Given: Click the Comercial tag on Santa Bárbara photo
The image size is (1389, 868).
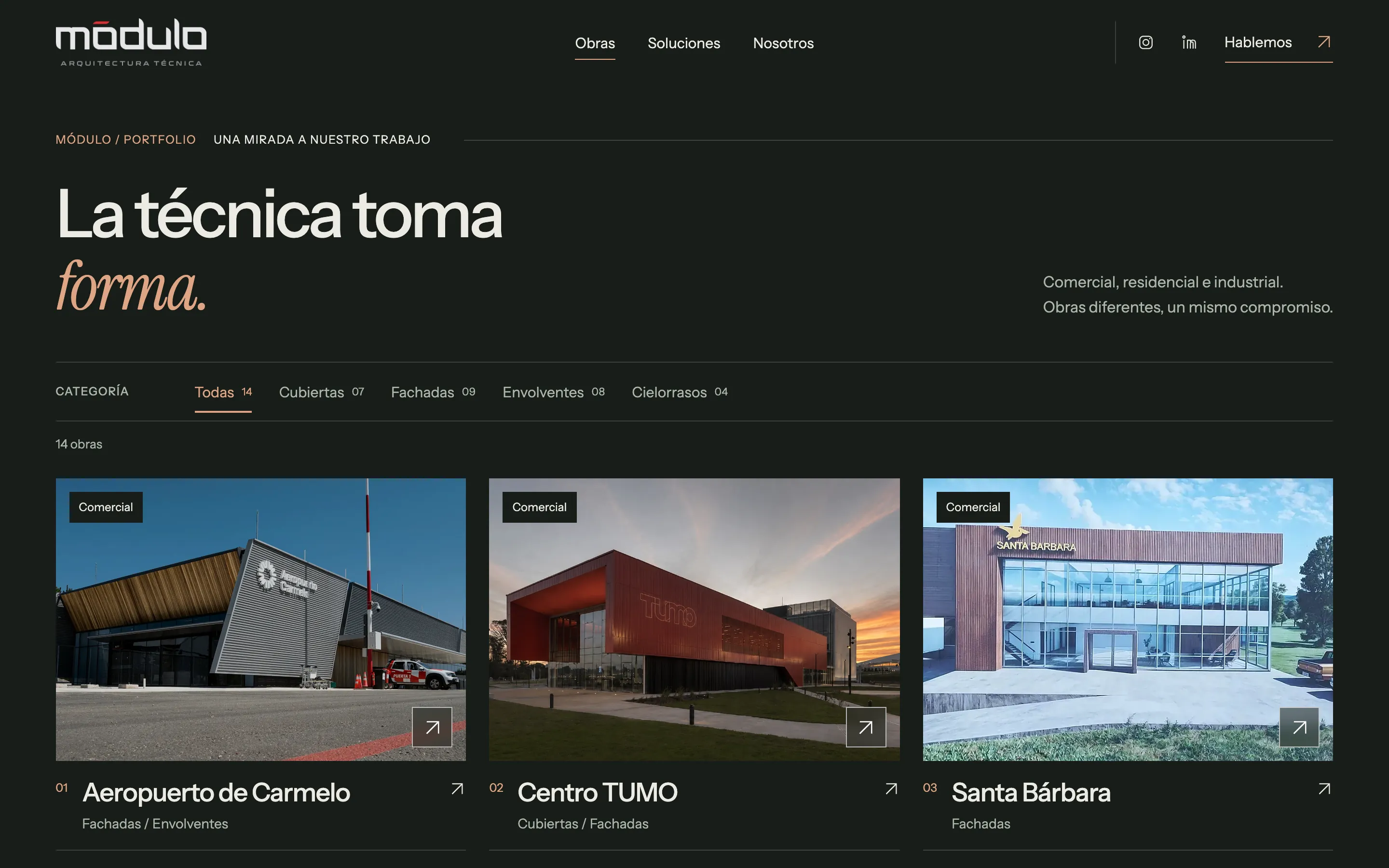Looking at the screenshot, I should 973,507.
